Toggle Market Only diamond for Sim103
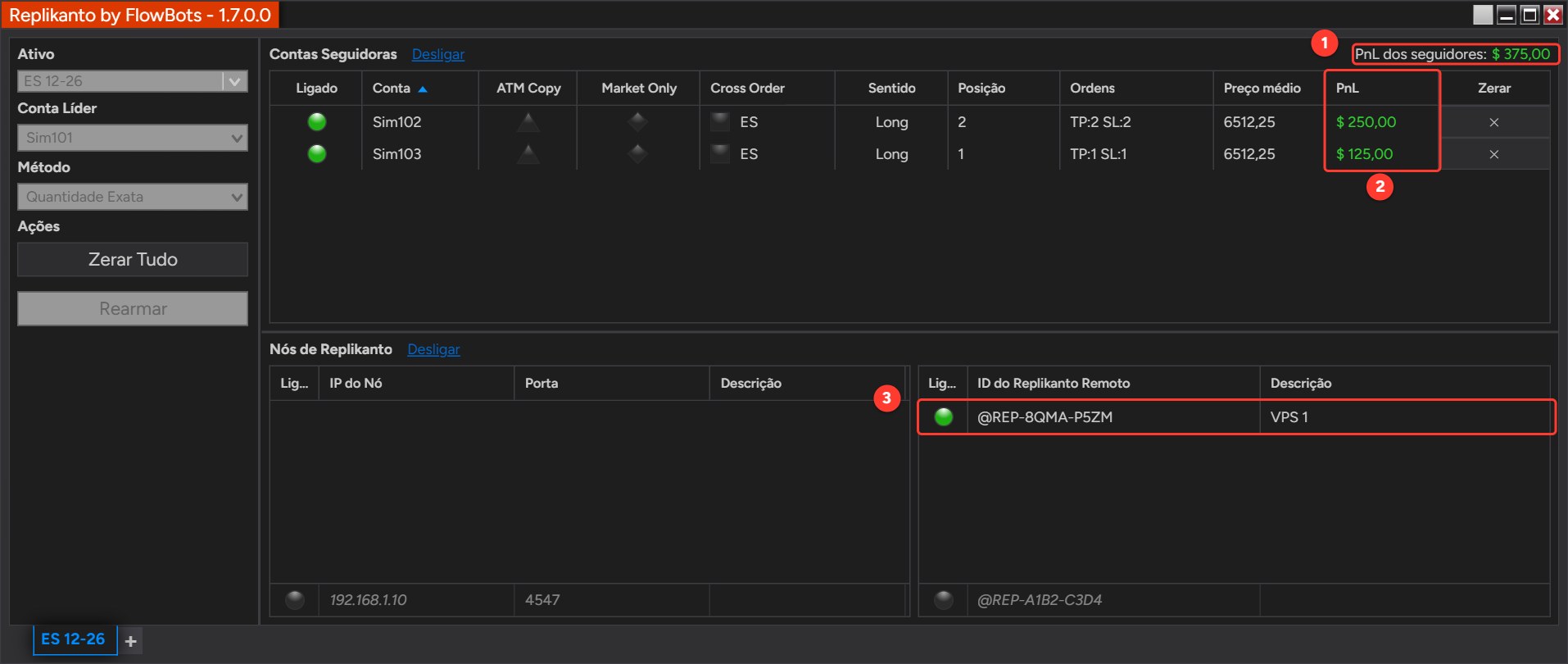 click(638, 154)
